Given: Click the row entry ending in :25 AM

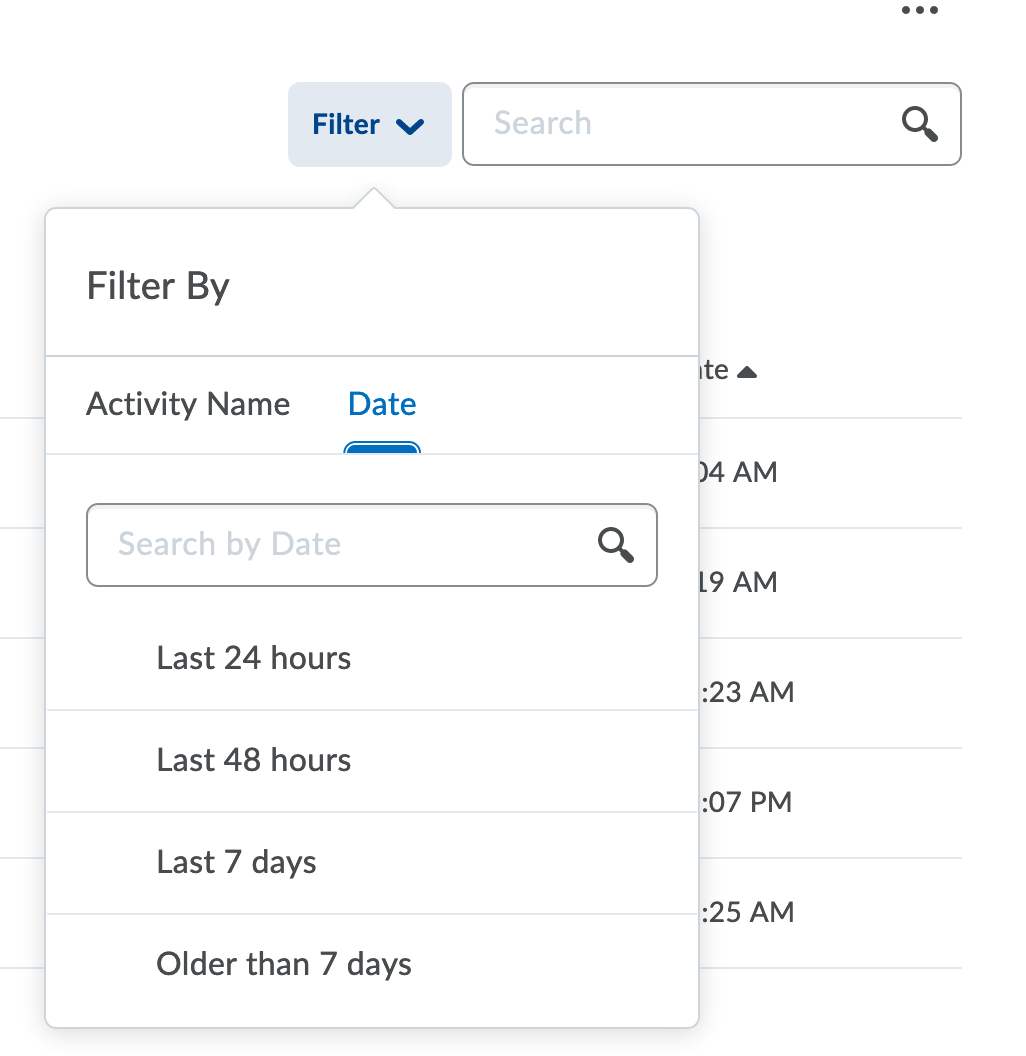Looking at the screenshot, I should [x=747, y=912].
